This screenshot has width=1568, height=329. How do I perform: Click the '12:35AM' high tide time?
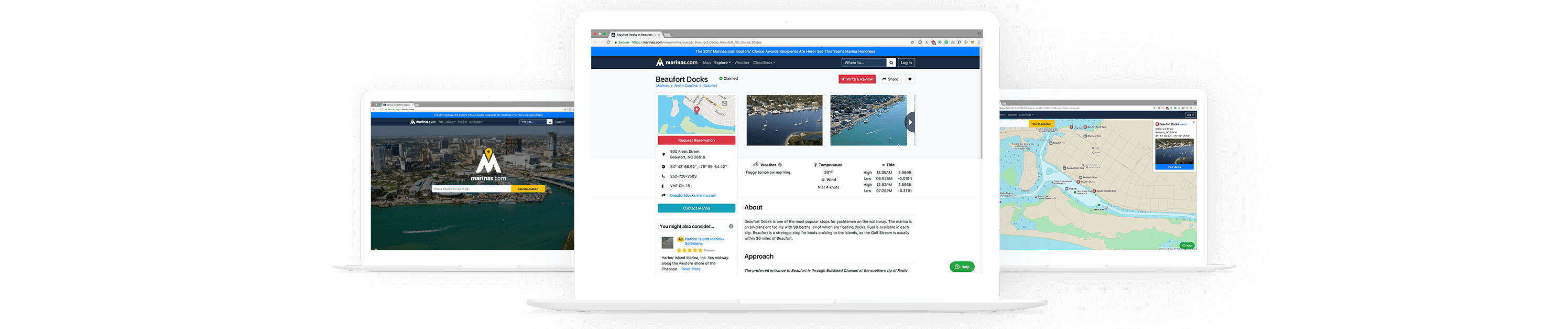click(x=884, y=173)
